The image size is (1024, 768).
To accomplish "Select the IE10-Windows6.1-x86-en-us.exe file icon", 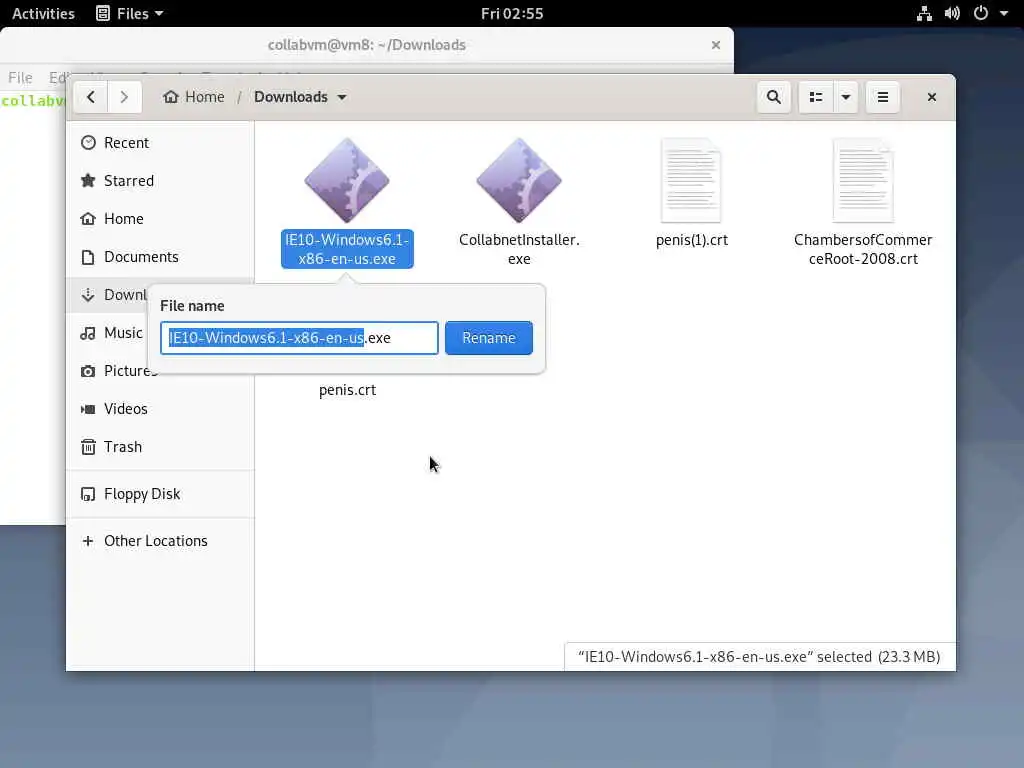I will pos(347,180).
